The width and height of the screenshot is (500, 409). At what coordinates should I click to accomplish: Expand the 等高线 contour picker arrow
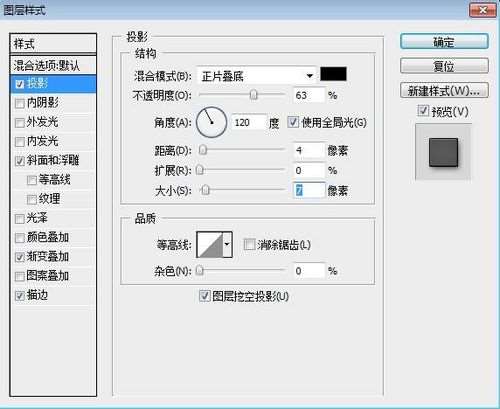(x=227, y=245)
